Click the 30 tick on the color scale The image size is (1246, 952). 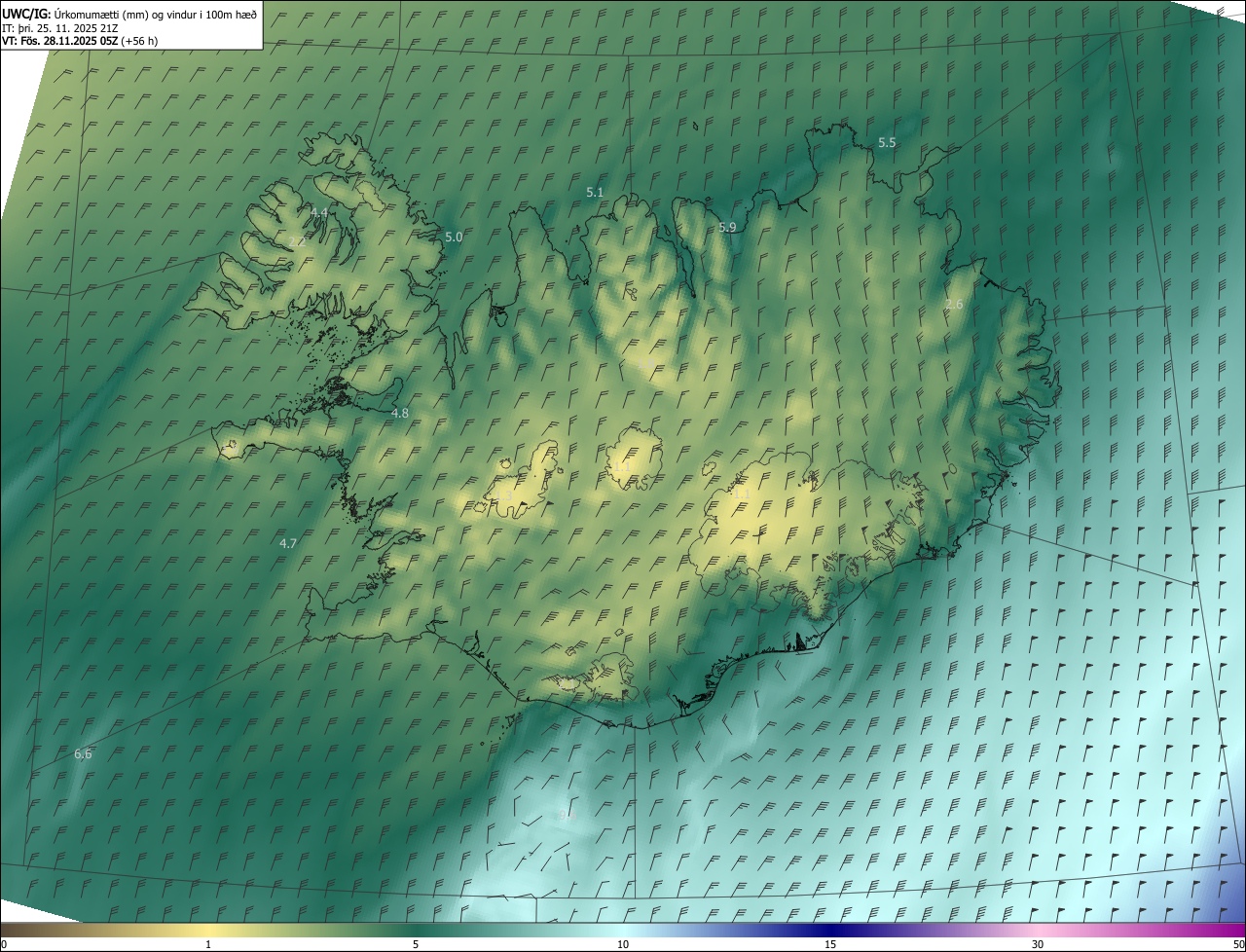[1038, 944]
